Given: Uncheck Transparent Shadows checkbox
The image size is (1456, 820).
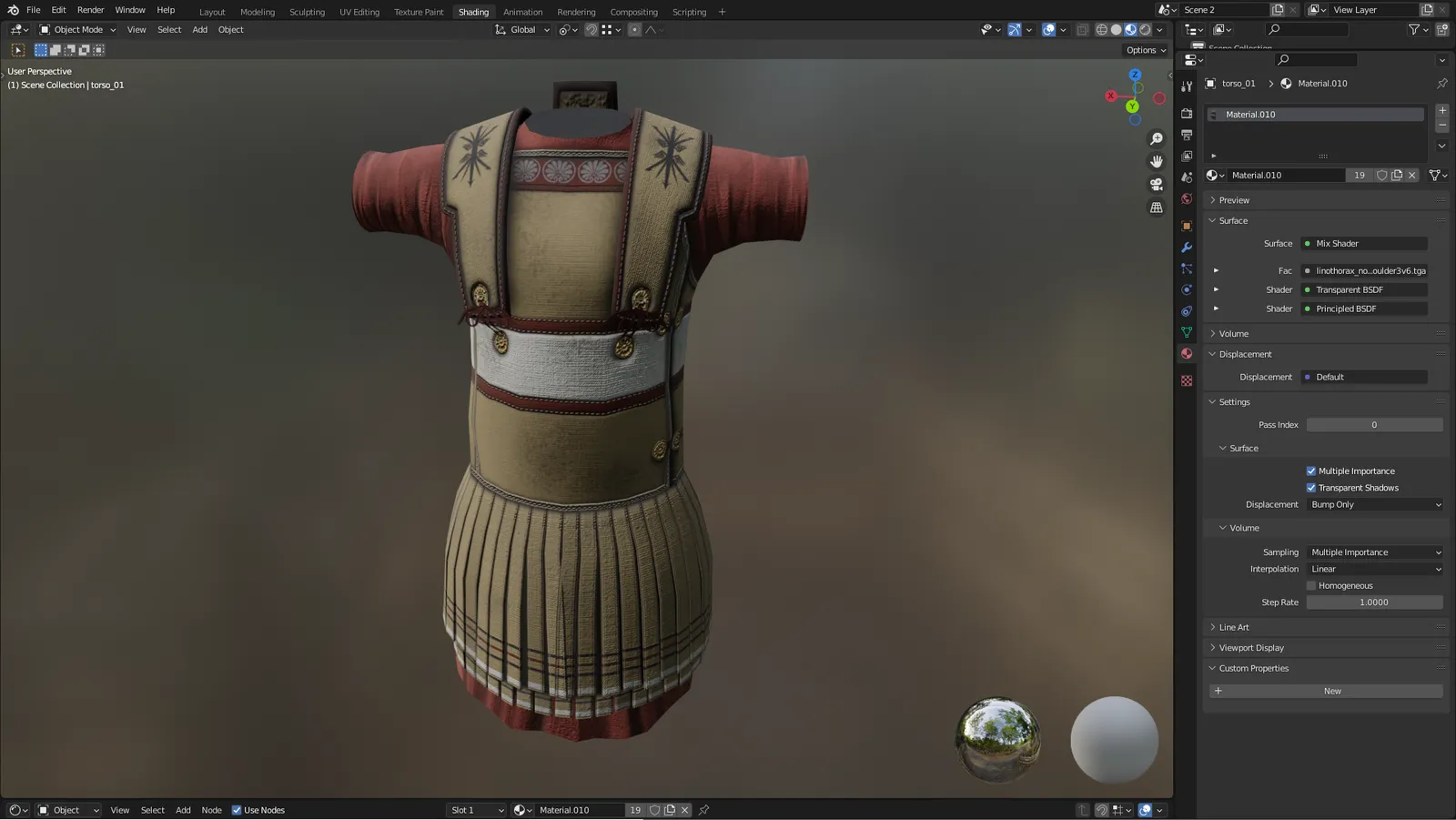Looking at the screenshot, I should point(1311,488).
